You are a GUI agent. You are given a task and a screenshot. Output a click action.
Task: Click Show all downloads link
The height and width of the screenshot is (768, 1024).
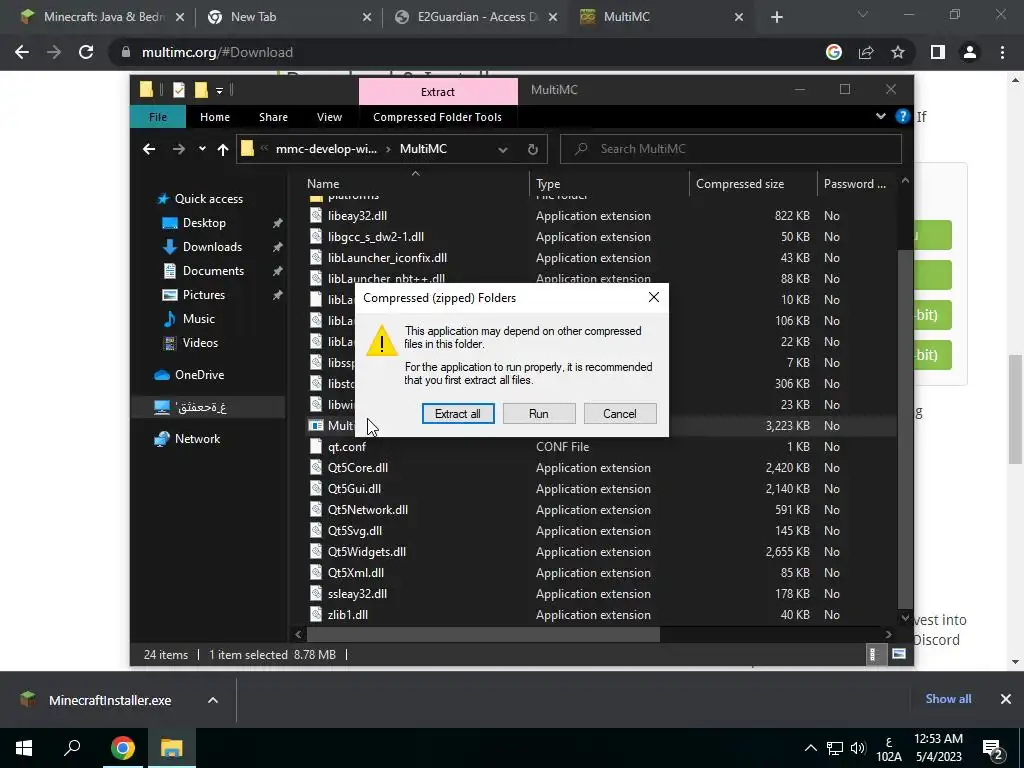point(948,699)
